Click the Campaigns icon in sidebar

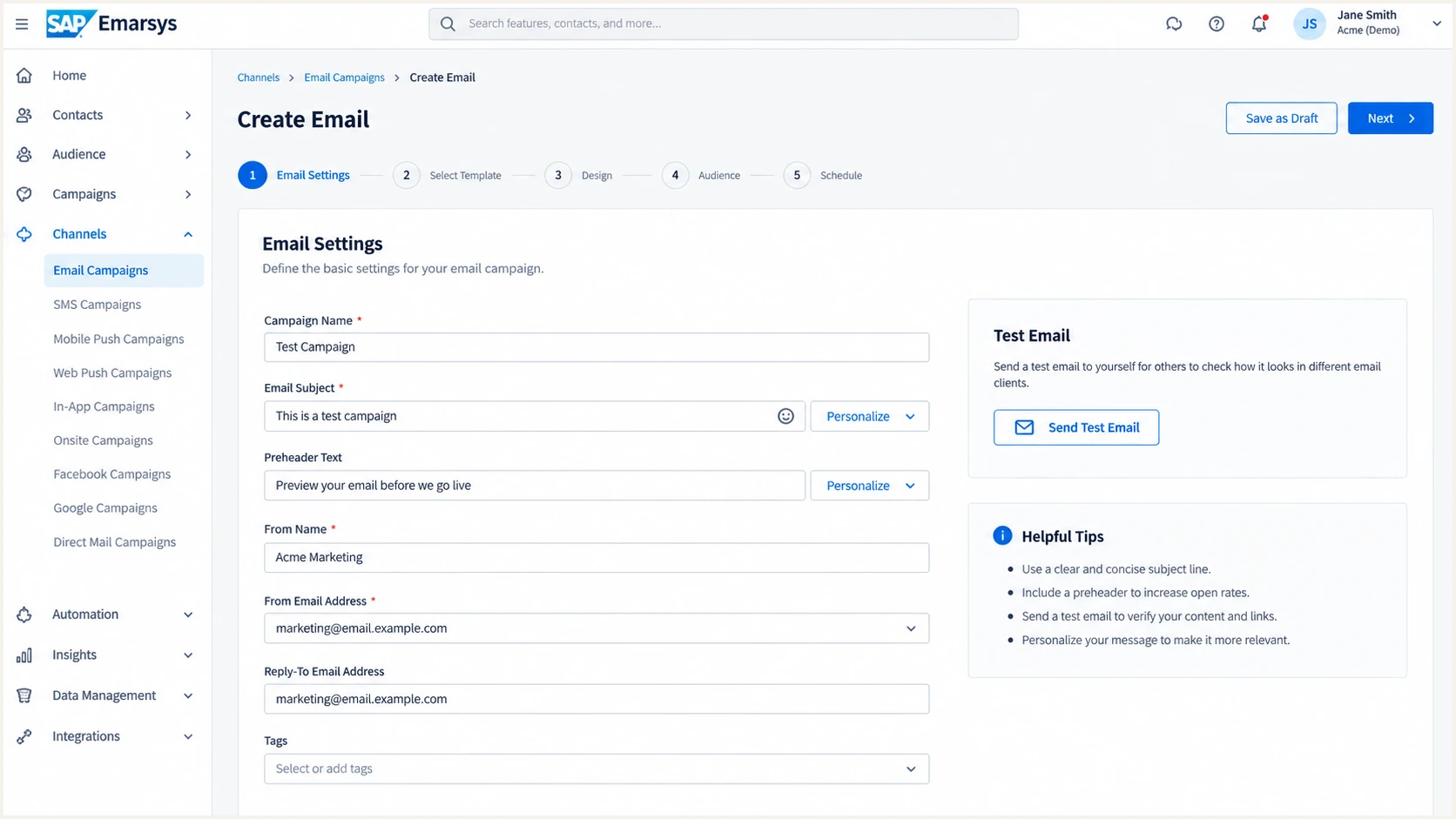[24, 194]
